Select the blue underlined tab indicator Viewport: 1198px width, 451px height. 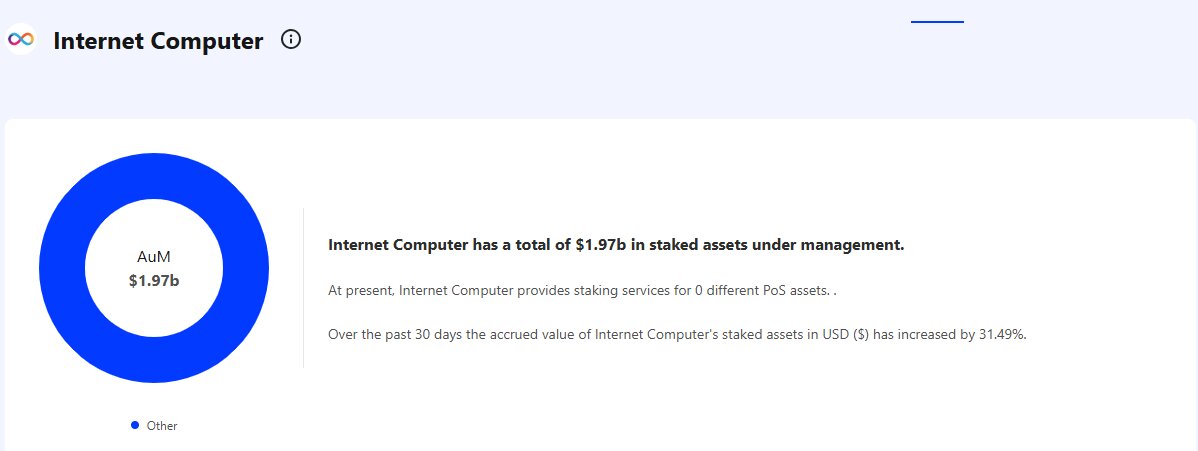coord(937,21)
